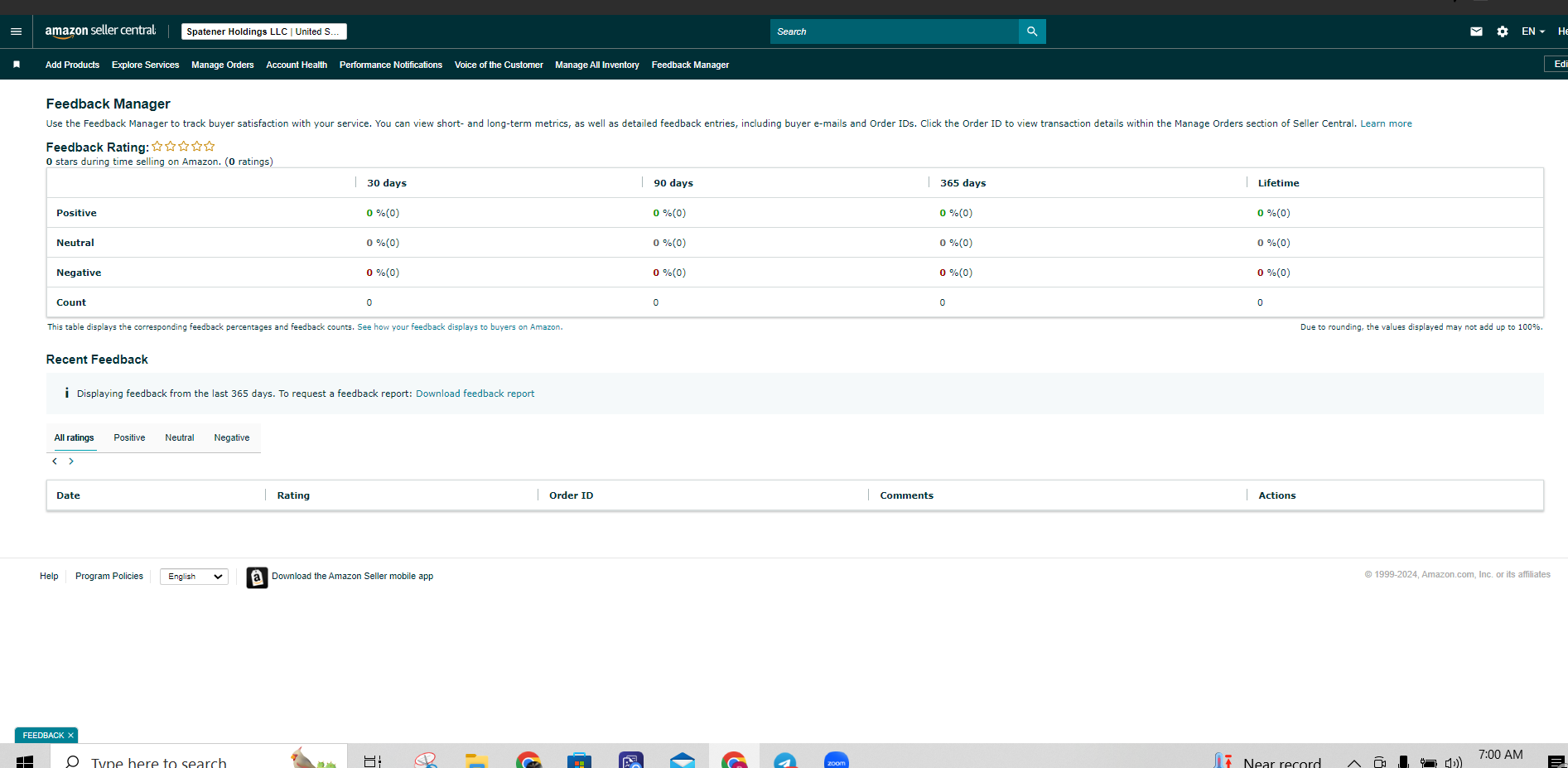Click Download feedback report link
The image size is (1568, 768).
tap(475, 394)
